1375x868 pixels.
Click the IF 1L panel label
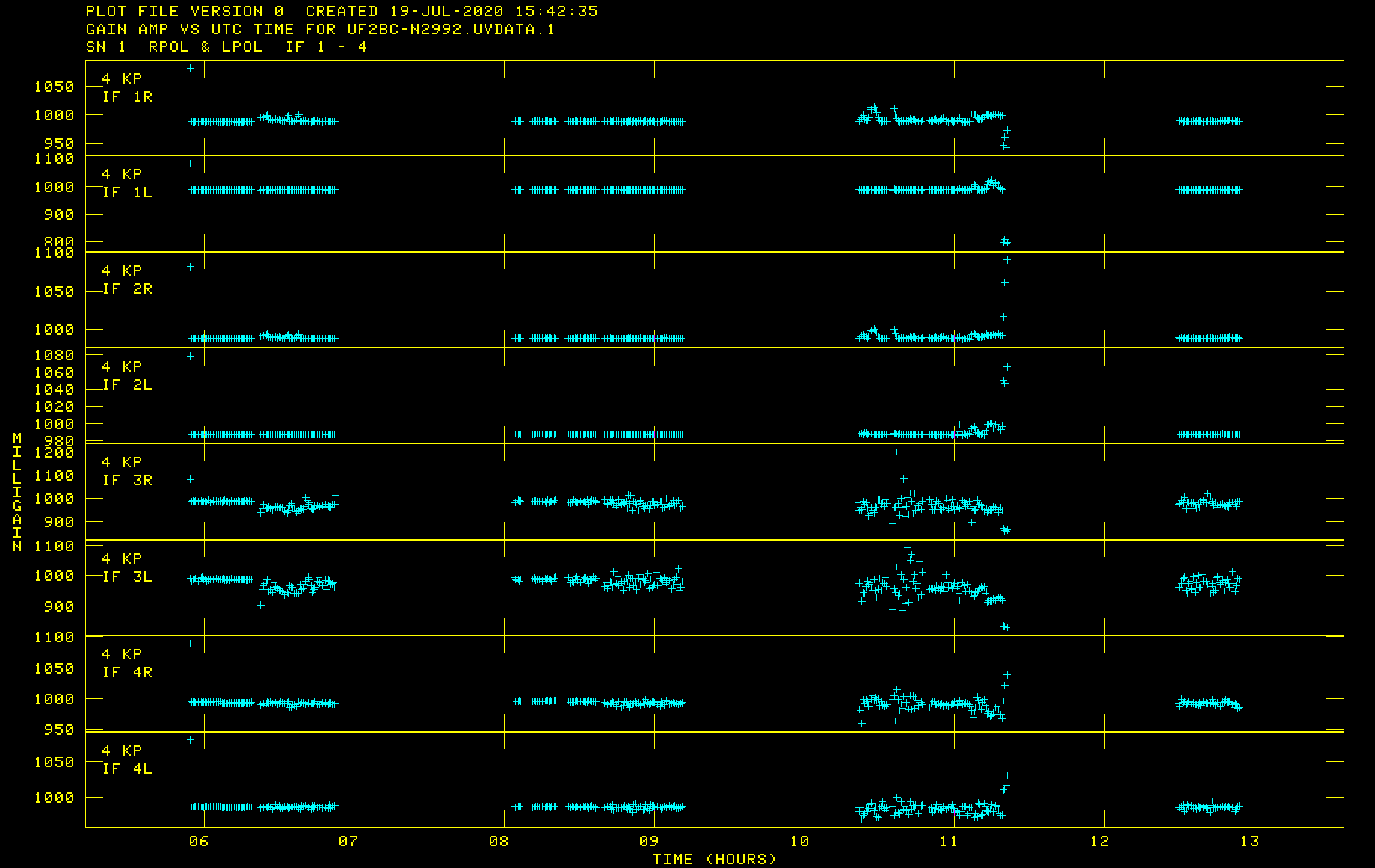[127, 192]
